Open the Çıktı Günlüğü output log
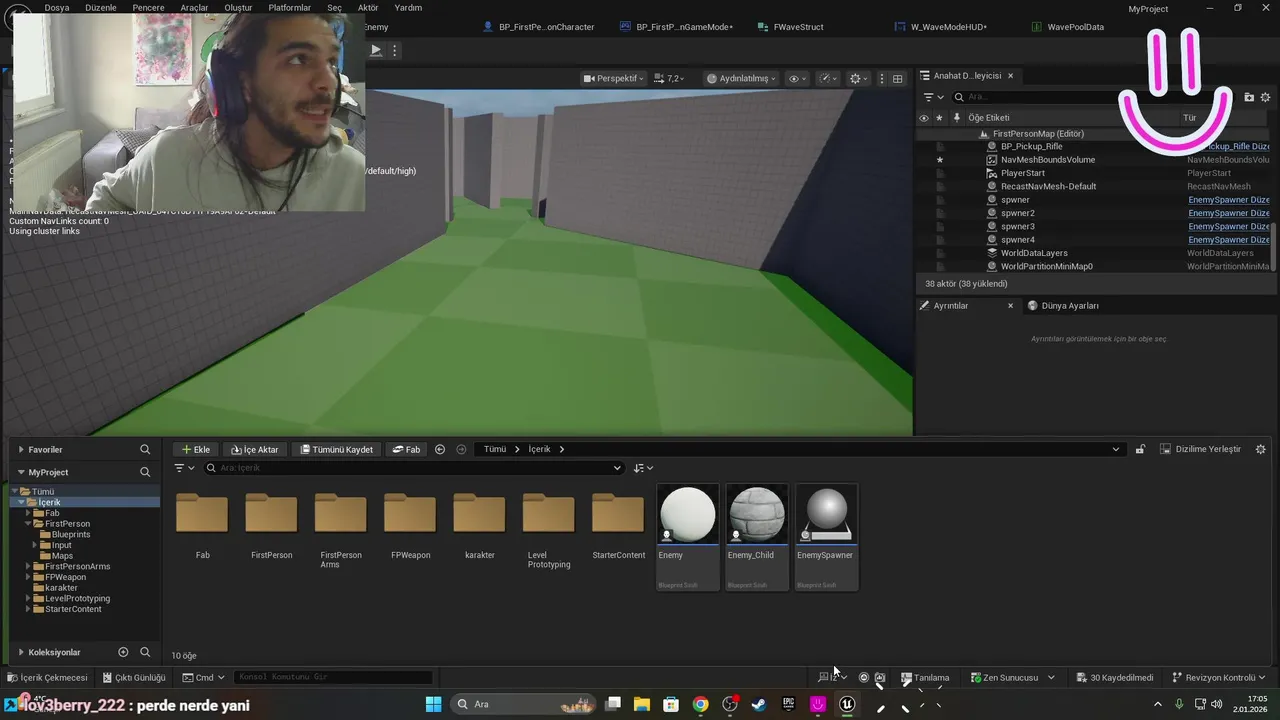 point(134,677)
